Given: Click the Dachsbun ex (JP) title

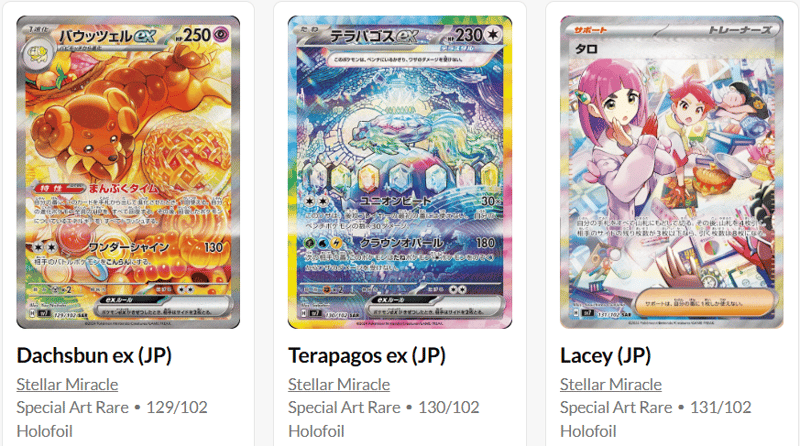Looking at the screenshot, I should click(x=94, y=355).
